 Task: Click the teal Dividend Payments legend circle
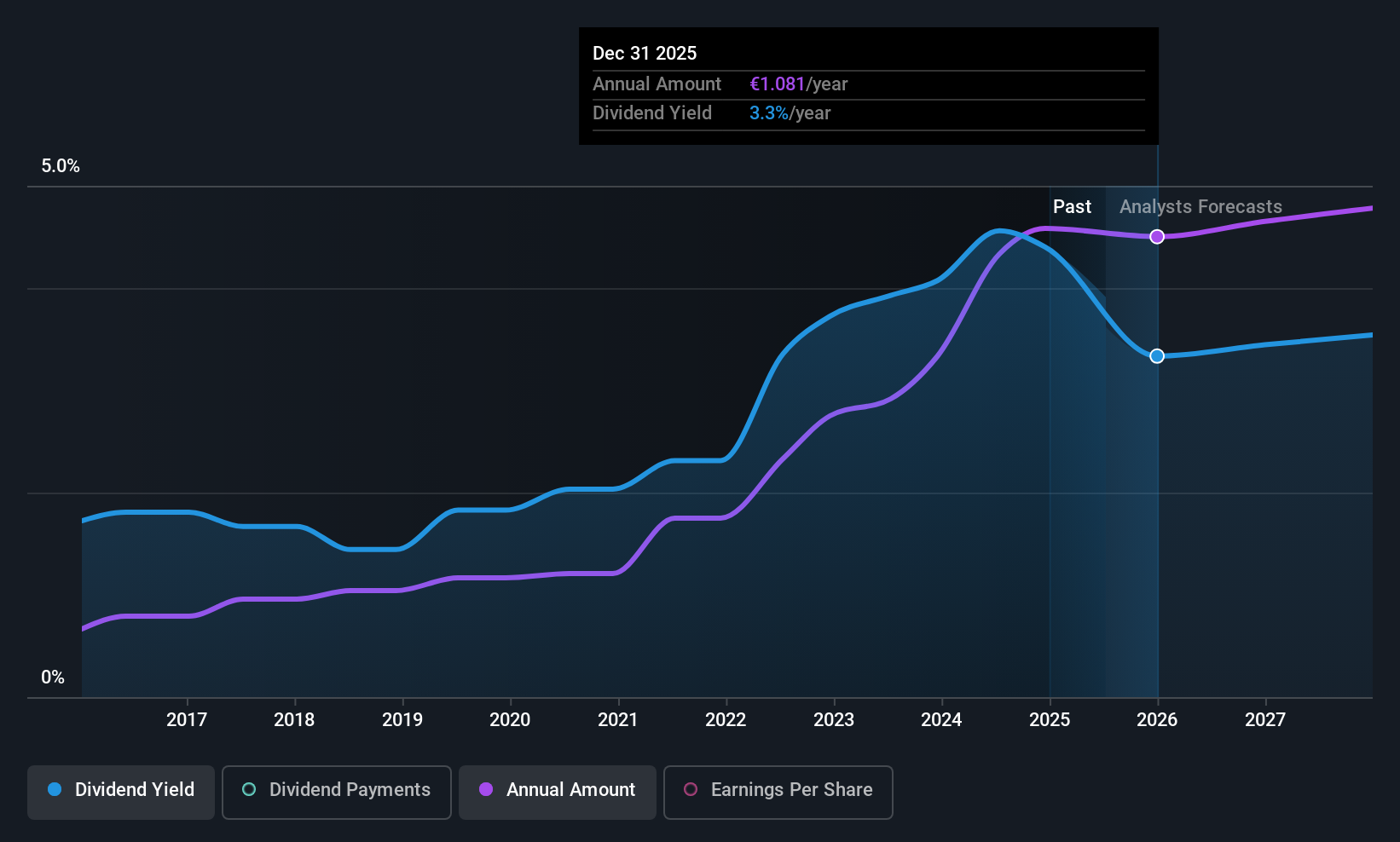point(249,789)
